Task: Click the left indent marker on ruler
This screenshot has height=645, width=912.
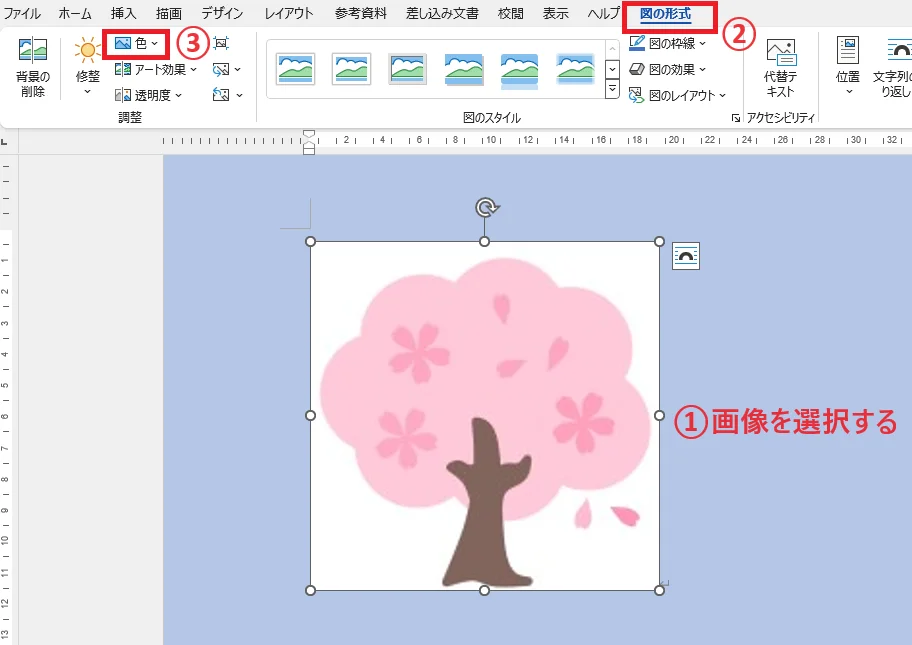Action: [309, 150]
